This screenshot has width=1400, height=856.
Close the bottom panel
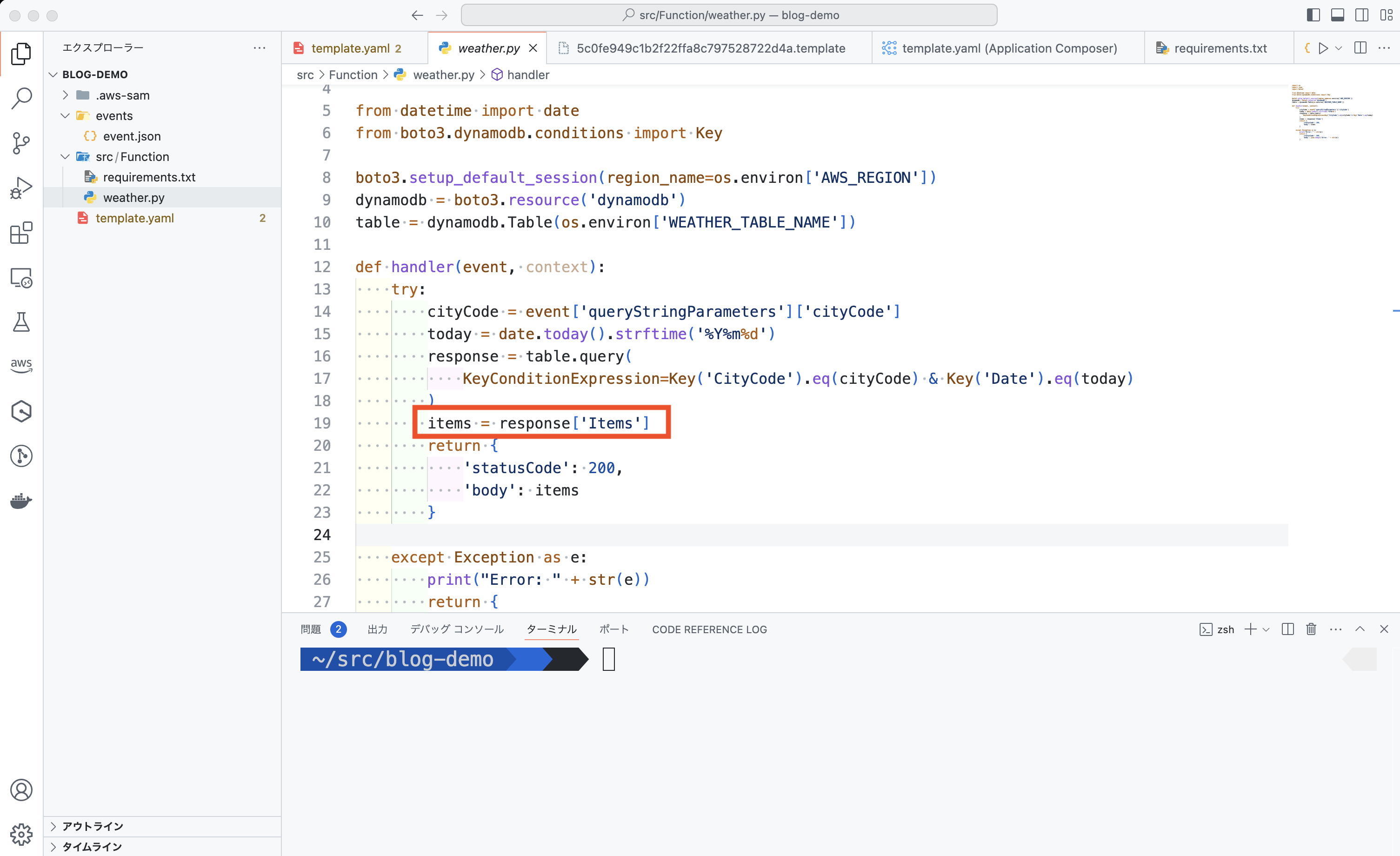tap(1384, 629)
